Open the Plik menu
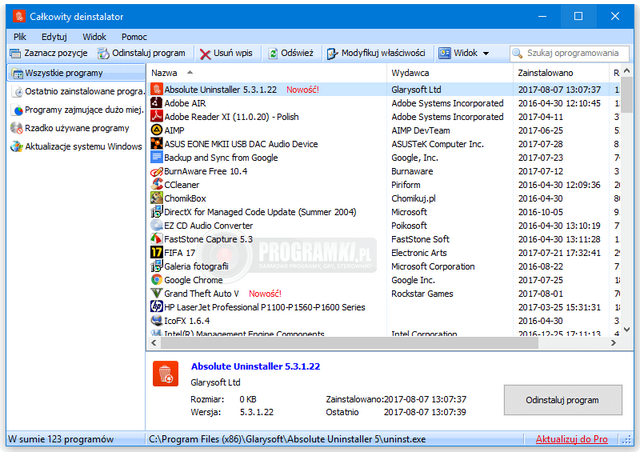 tap(19, 37)
